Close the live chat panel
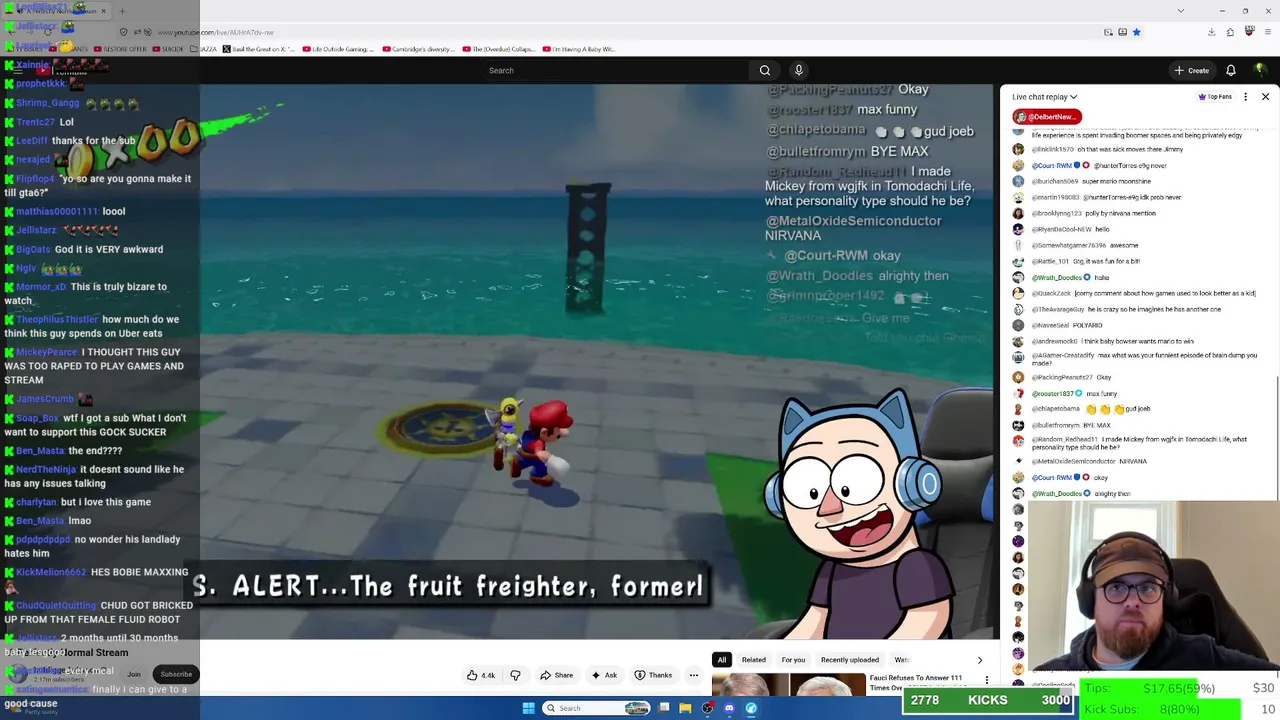 (1265, 97)
